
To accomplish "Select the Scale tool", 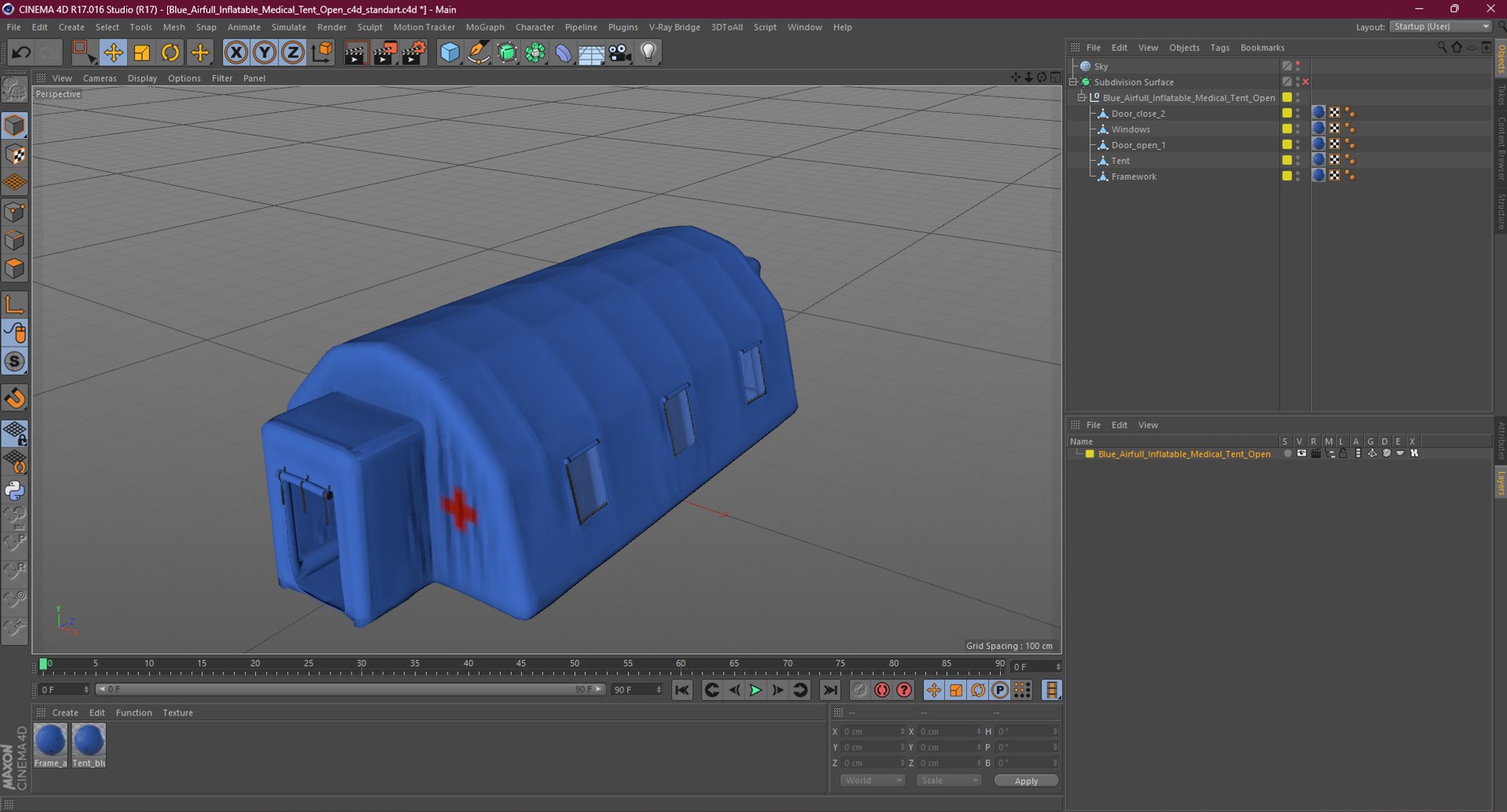I will (x=142, y=53).
